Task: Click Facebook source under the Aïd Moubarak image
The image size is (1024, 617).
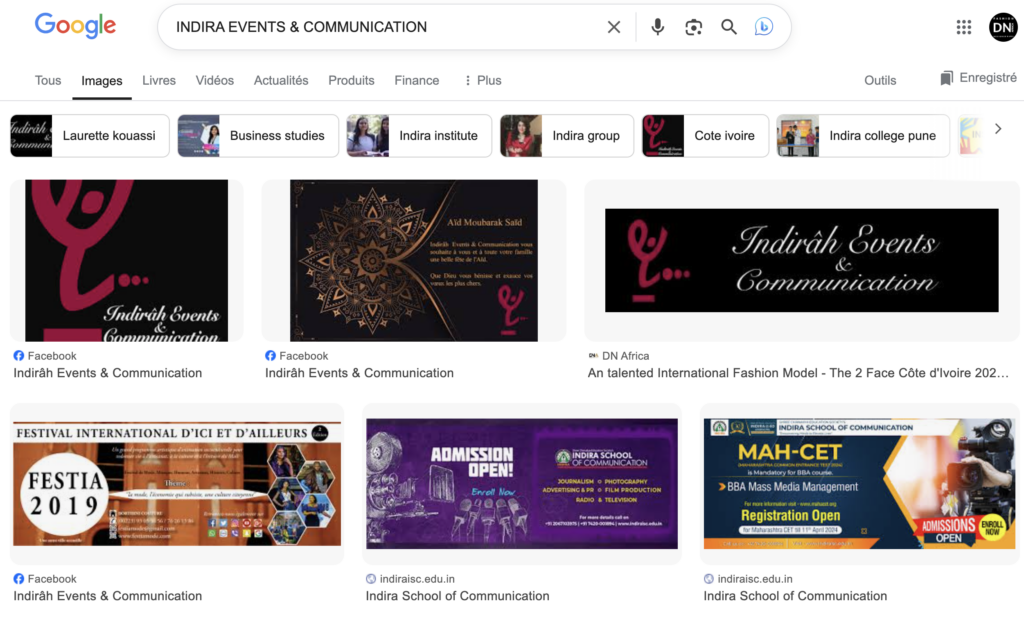Action: point(296,356)
